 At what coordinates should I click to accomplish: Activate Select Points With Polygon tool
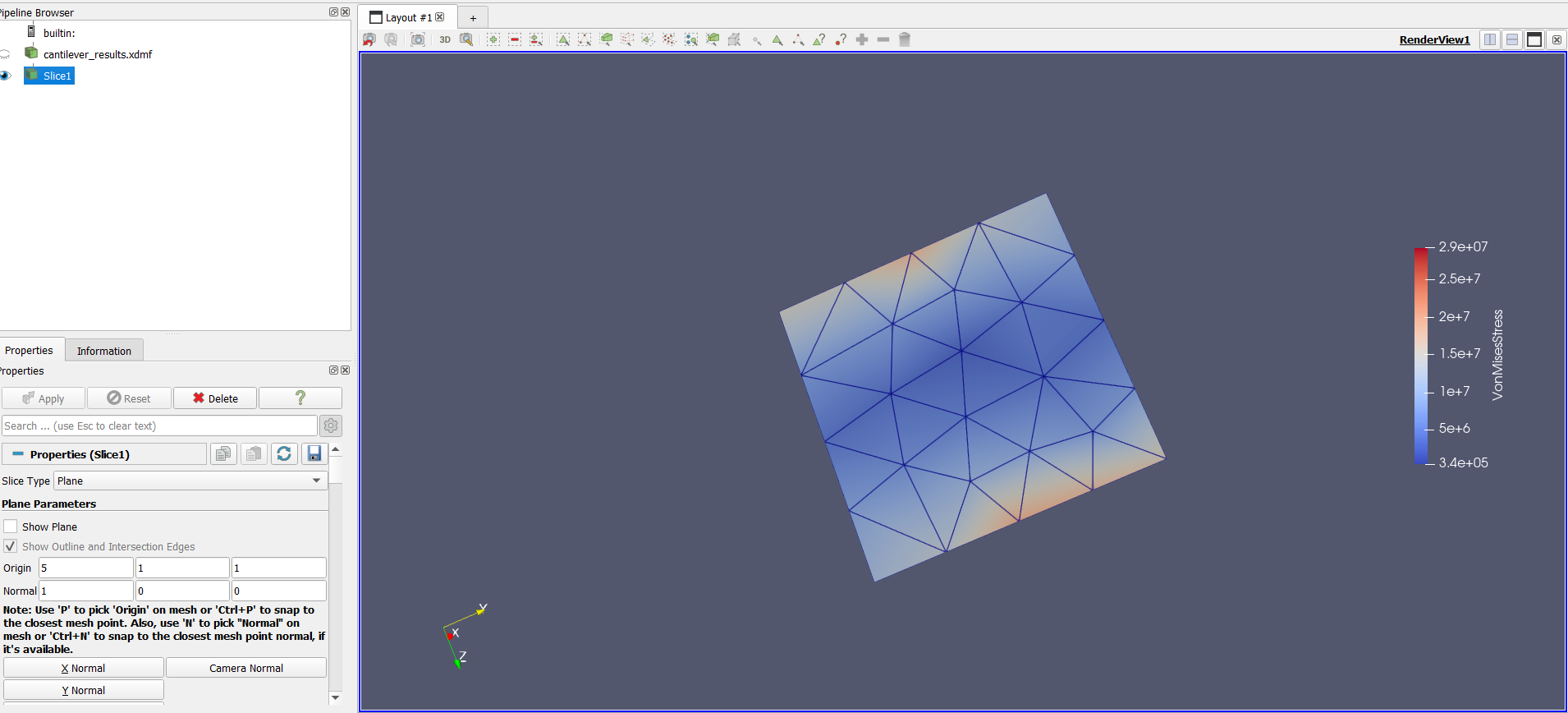[670, 39]
